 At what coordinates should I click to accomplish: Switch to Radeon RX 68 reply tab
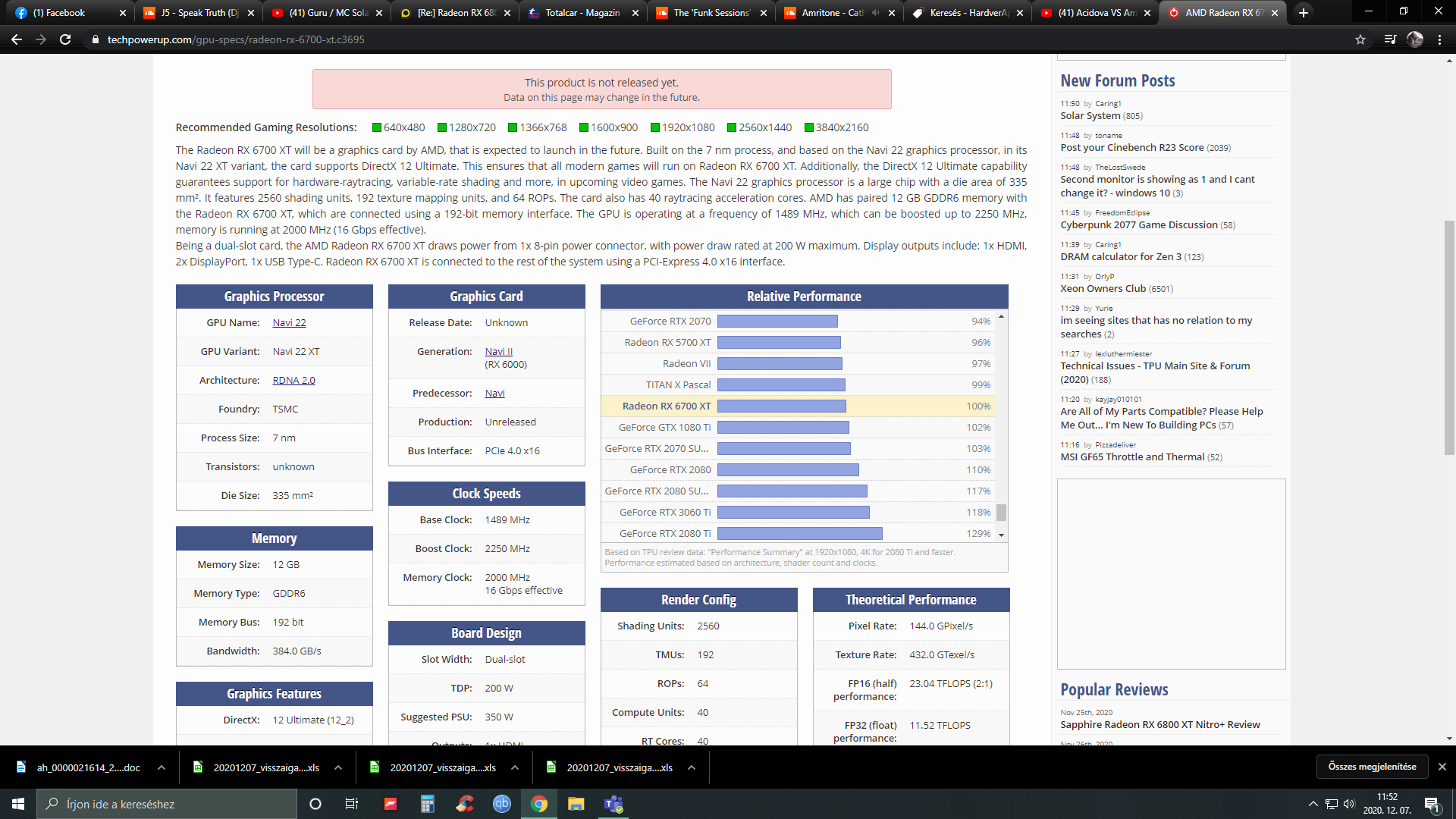point(456,13)
